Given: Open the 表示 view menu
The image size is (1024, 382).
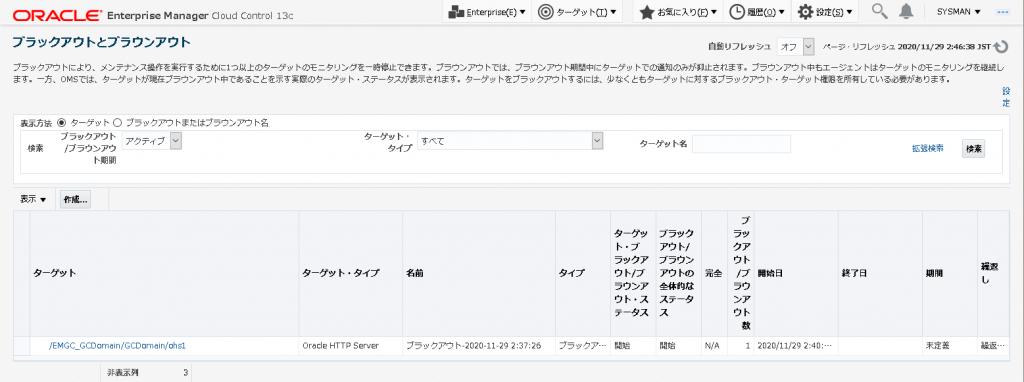Looking at the screenshot, I should coord(33,200).
